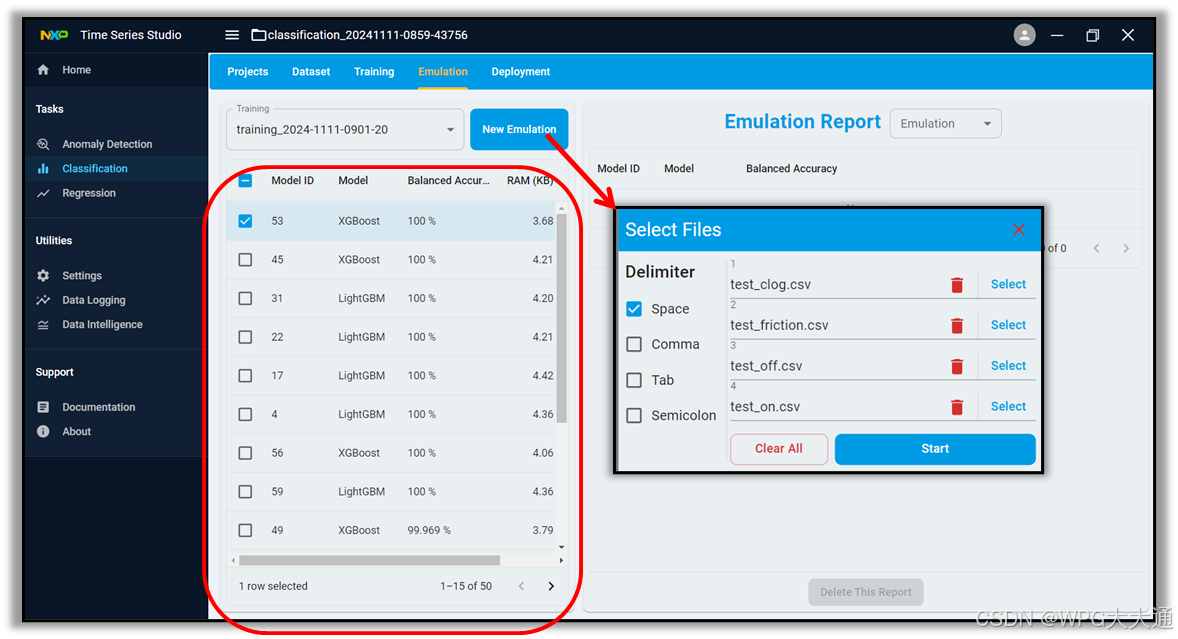Go to previous page of model list
1178x639 pixels.
click(521, 586)
